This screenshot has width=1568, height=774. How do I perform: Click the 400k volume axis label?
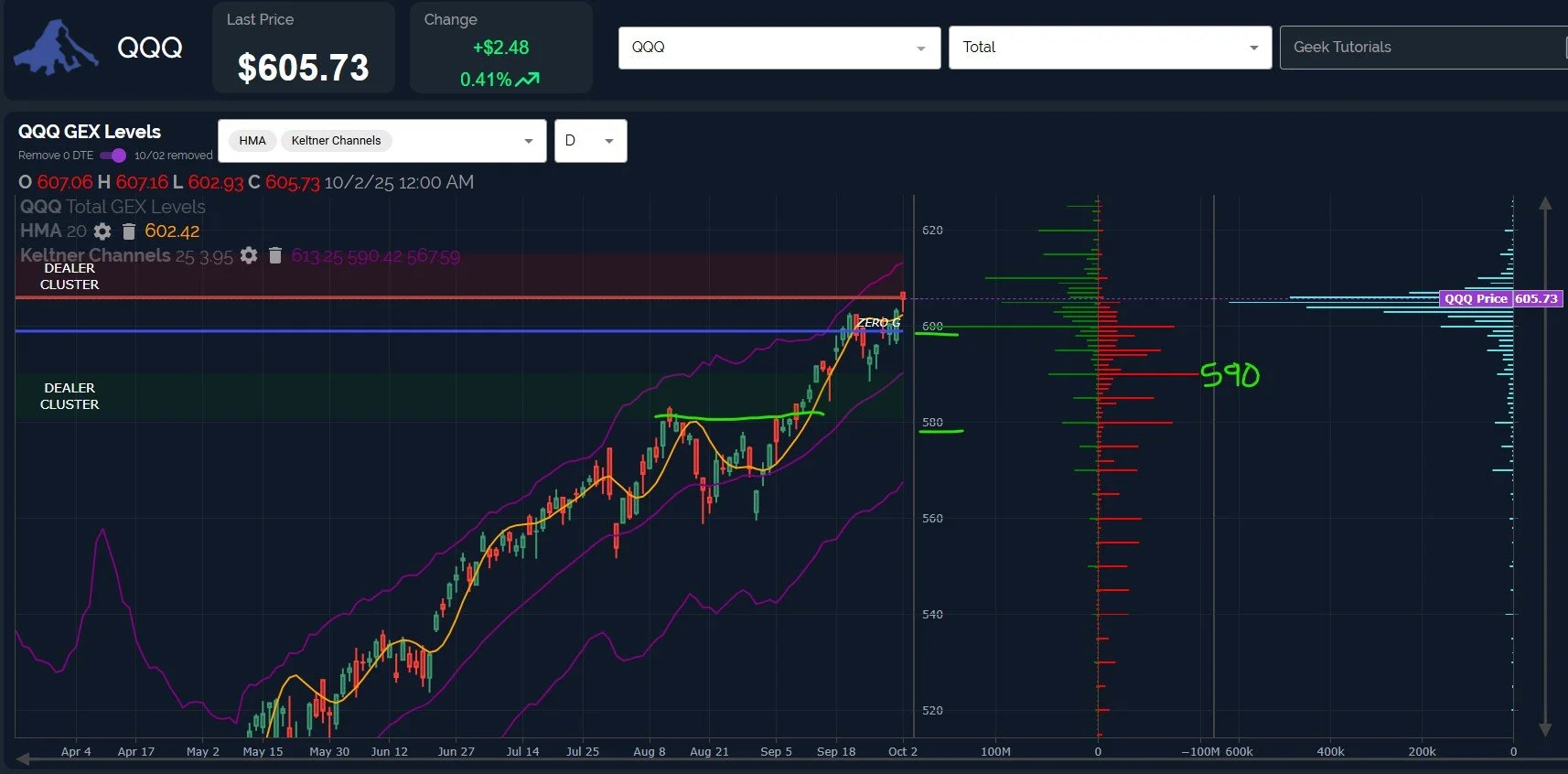(1330, 752)
